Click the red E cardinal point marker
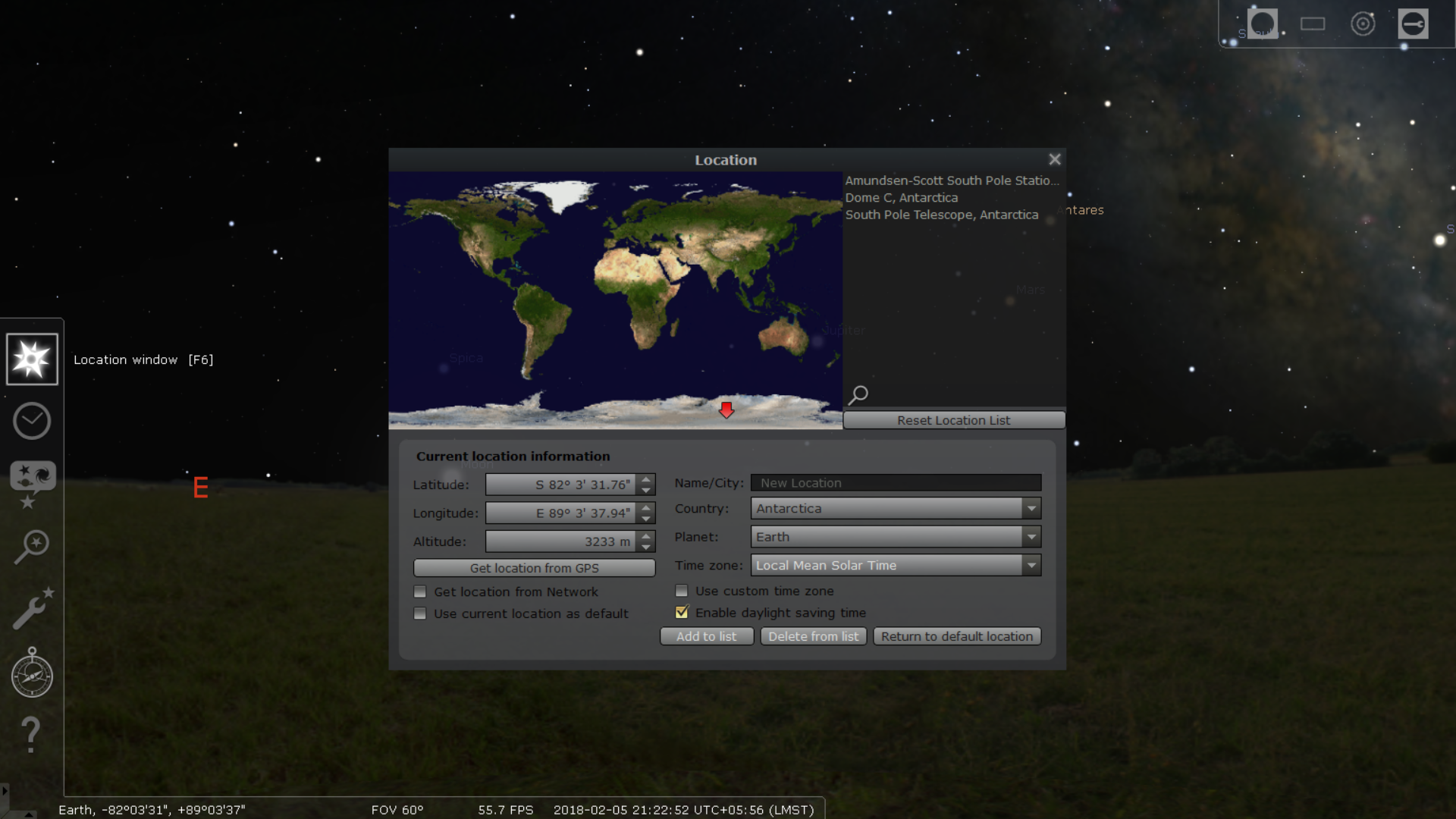The width and height of the screenshot is (1456, 819). 200,488
